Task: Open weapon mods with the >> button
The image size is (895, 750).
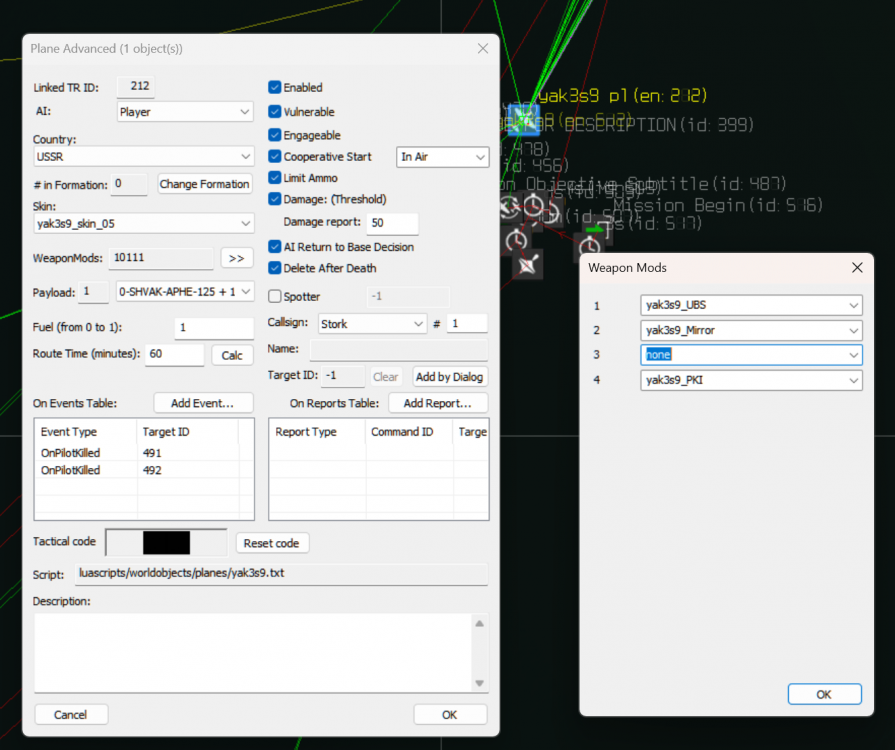Action: [x=237, y=258]
